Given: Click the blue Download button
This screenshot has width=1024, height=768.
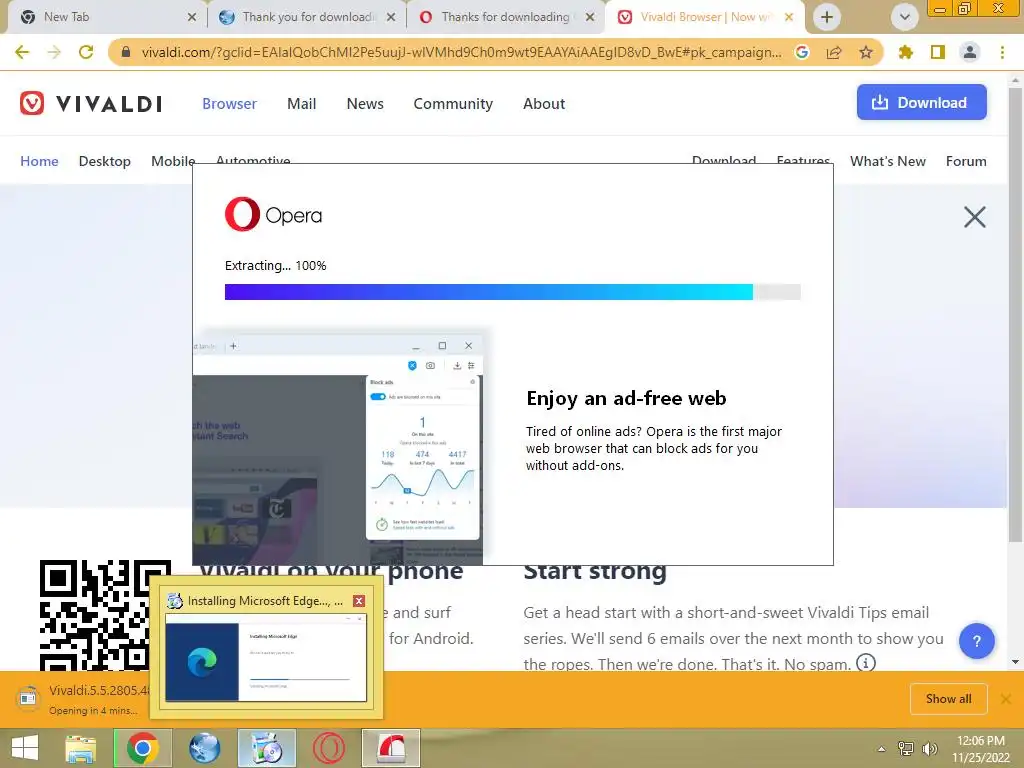Looking at the screenshot, I should [921, 102].
